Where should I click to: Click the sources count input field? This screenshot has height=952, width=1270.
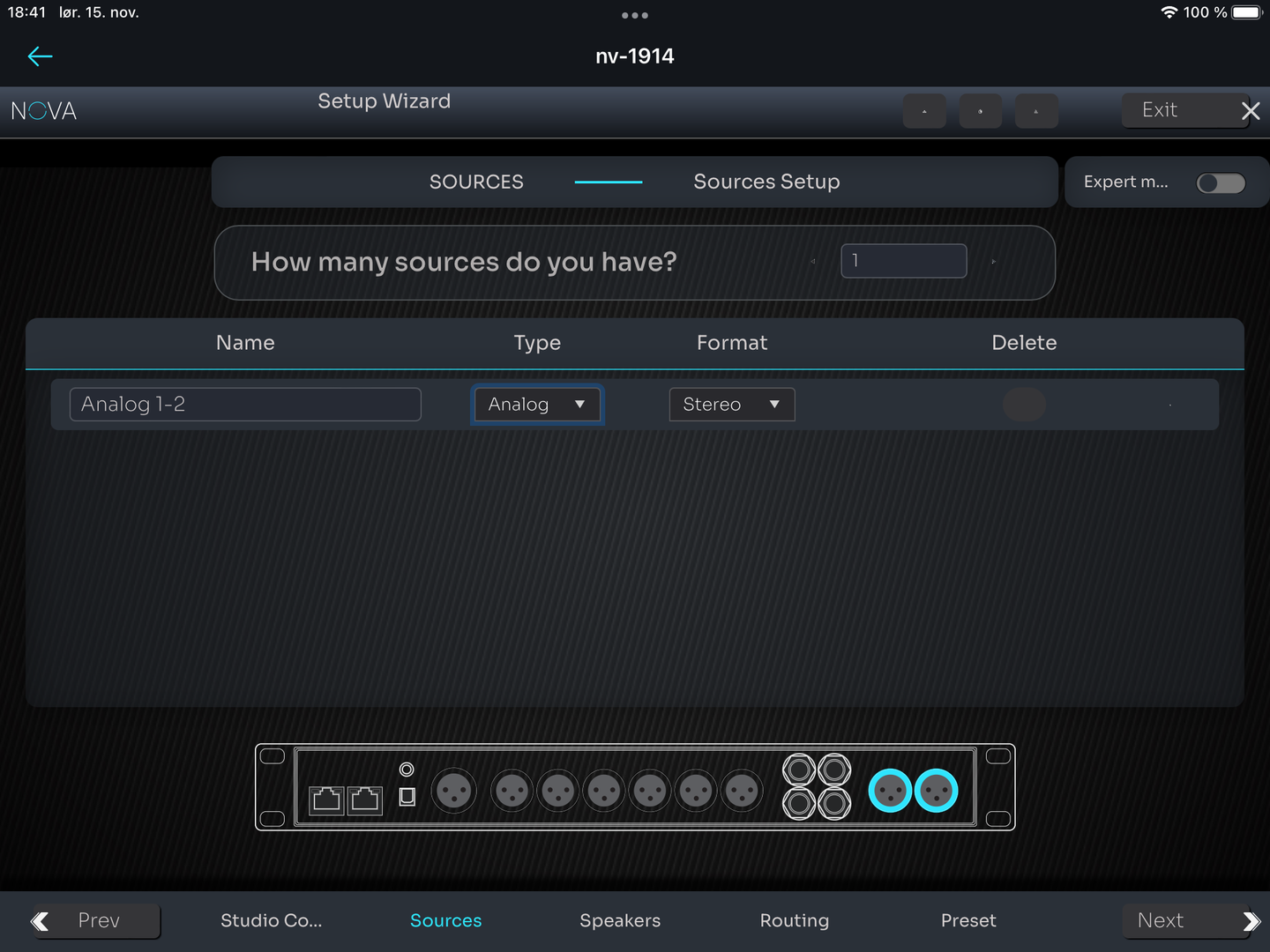point(904,261)
